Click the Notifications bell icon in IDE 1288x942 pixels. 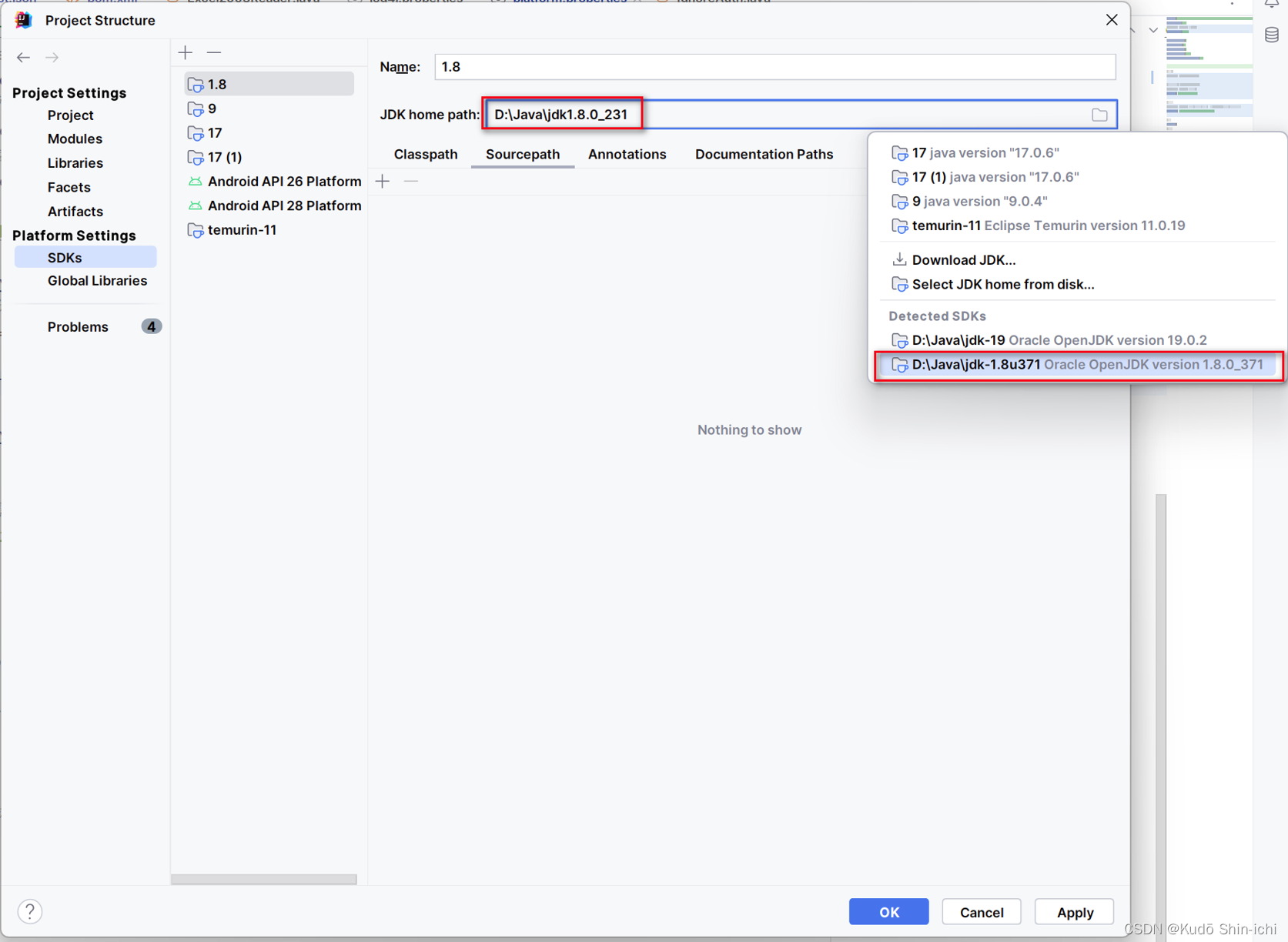tap(1272, 5)
